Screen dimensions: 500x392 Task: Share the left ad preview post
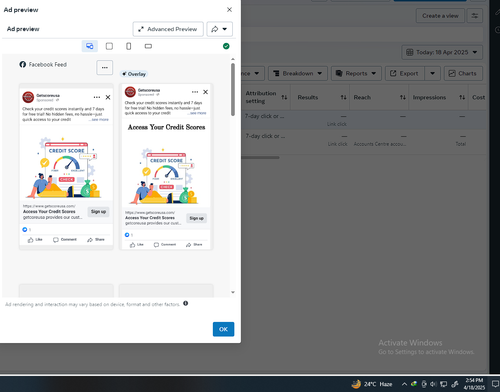point(96,240)
